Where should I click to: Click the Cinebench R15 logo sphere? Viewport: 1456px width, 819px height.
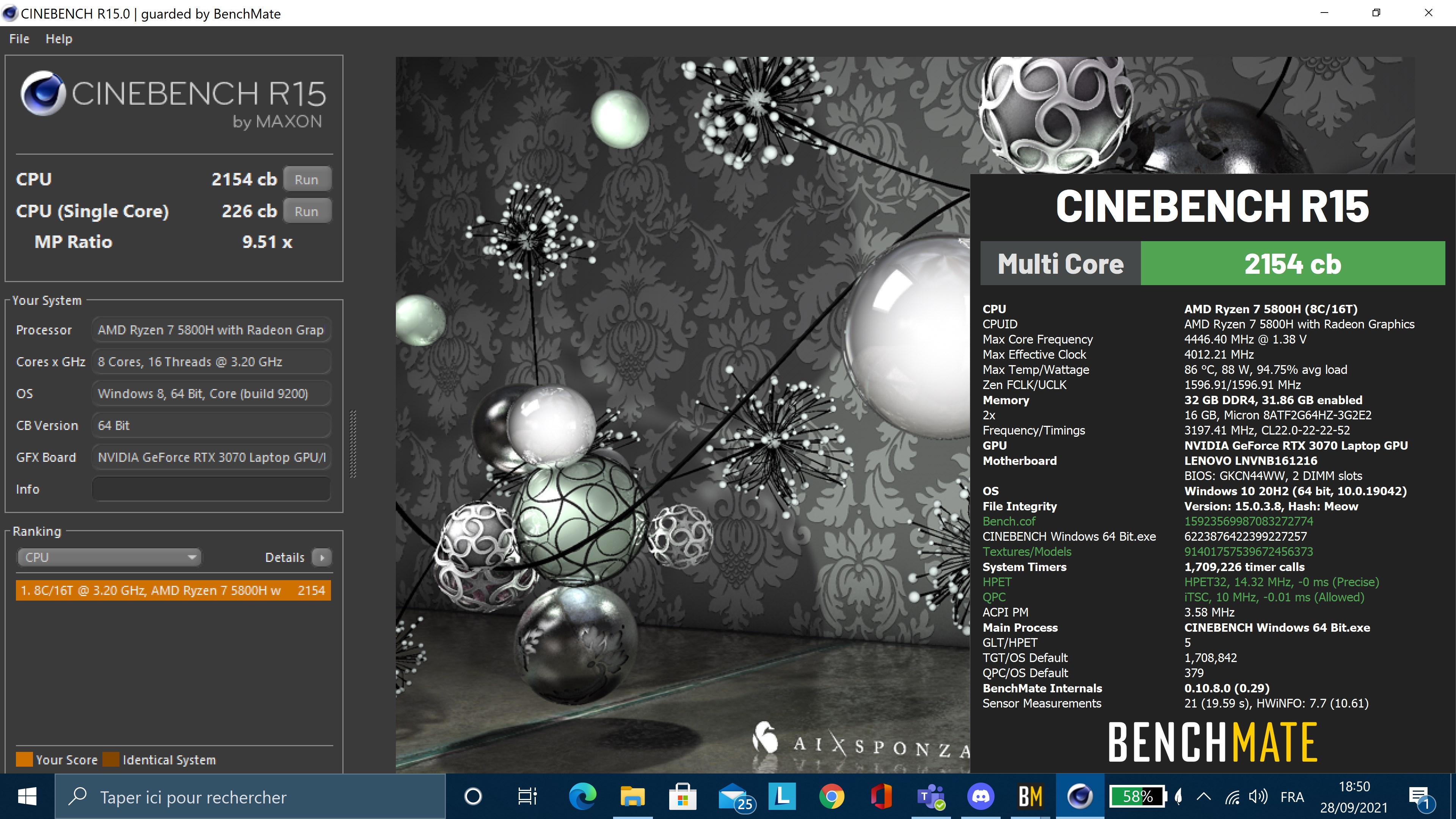coord(43,93)
